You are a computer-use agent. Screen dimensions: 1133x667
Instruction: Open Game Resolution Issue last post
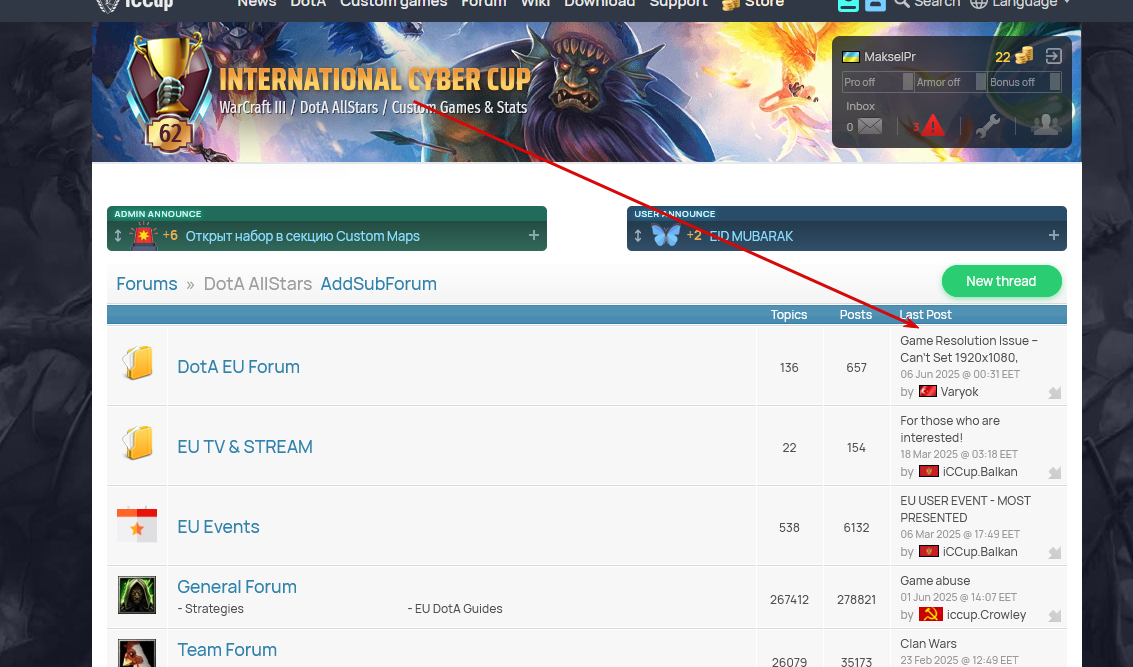969,349
